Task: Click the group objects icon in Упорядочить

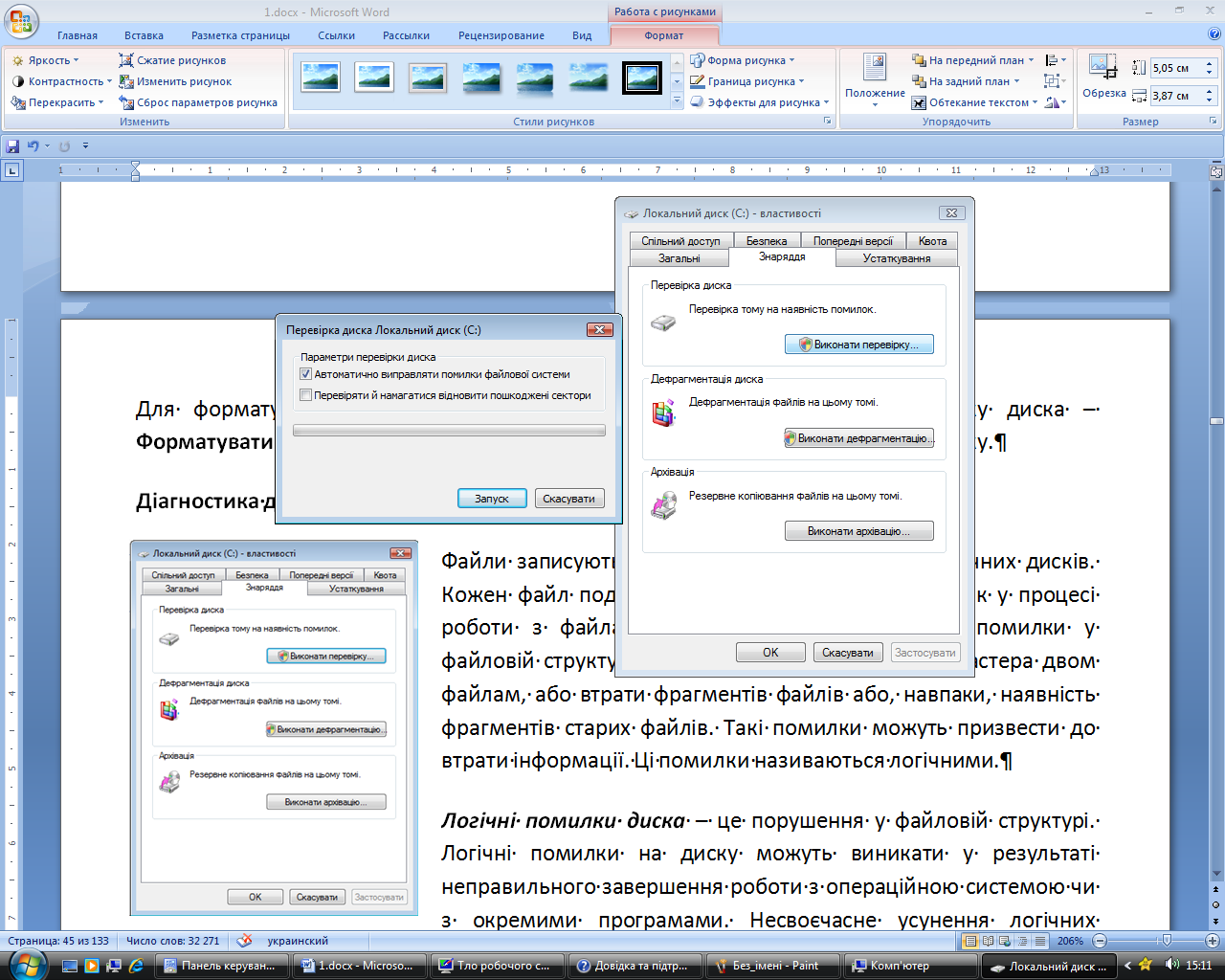Action: [x=1055, y=81]
